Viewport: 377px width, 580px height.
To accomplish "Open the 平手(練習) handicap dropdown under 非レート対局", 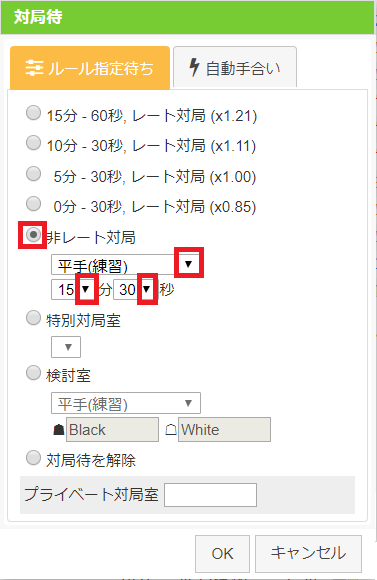I will click(x=126, y=264).
